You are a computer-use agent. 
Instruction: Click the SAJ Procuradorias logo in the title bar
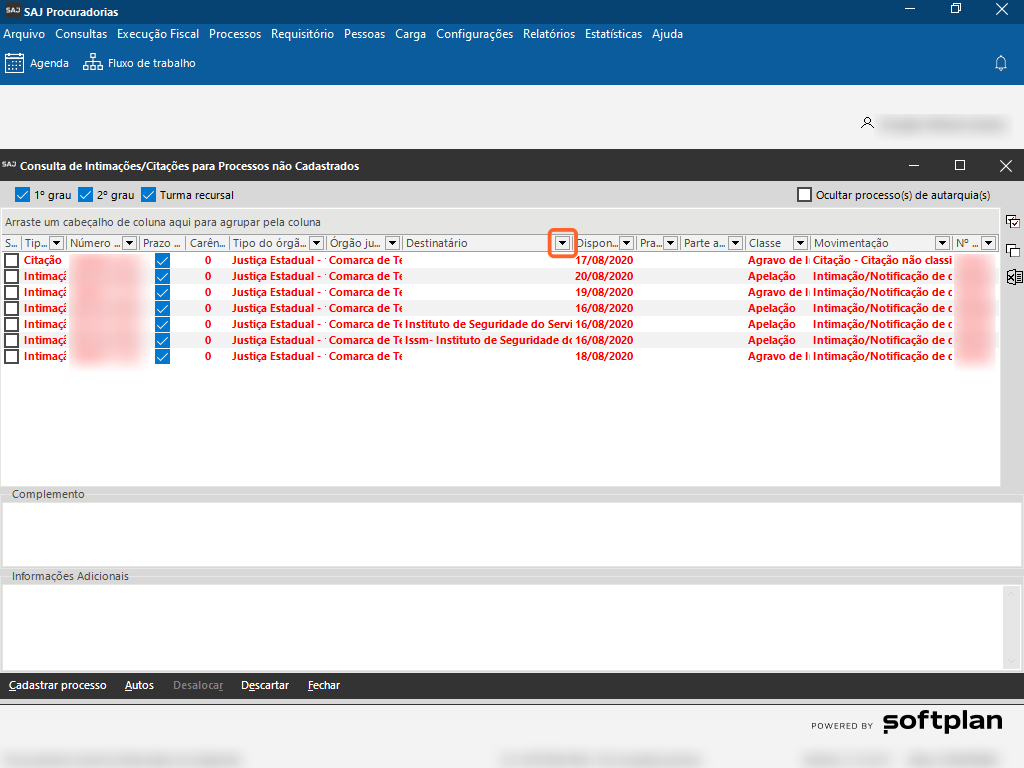click(12, 11)
